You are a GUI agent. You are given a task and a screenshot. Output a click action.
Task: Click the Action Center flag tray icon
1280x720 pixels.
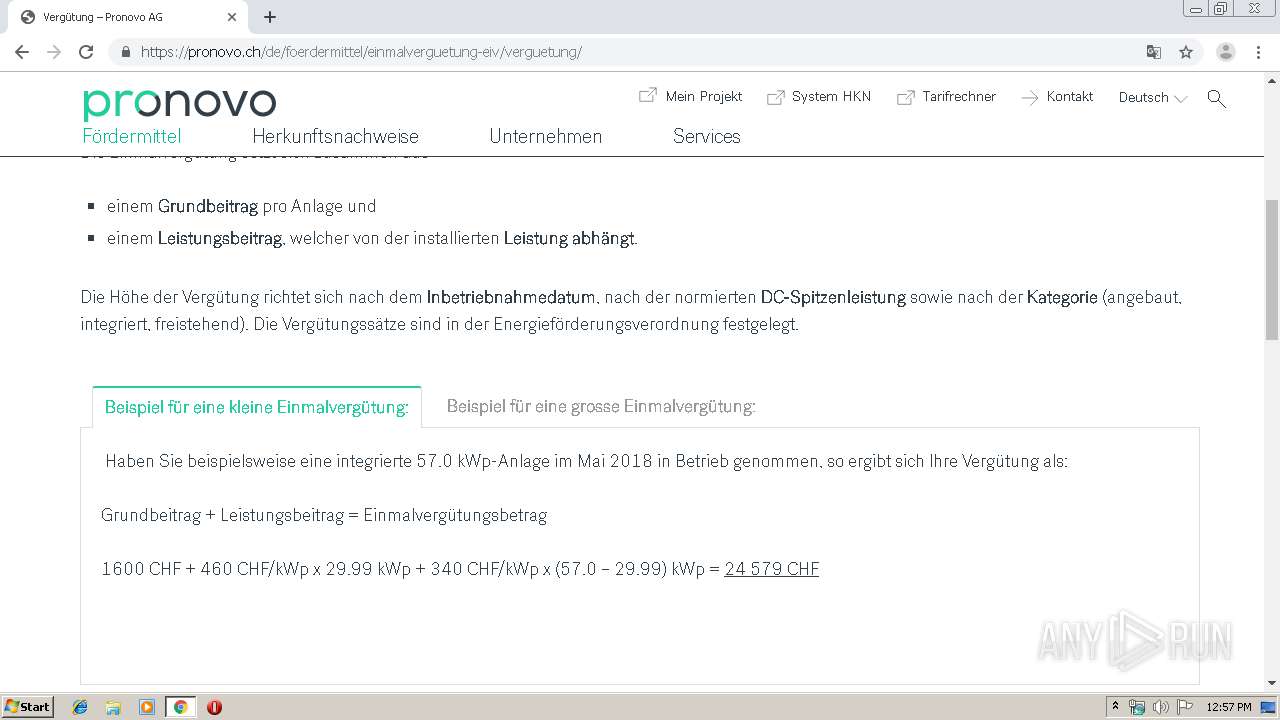(x=1185, y=707)
